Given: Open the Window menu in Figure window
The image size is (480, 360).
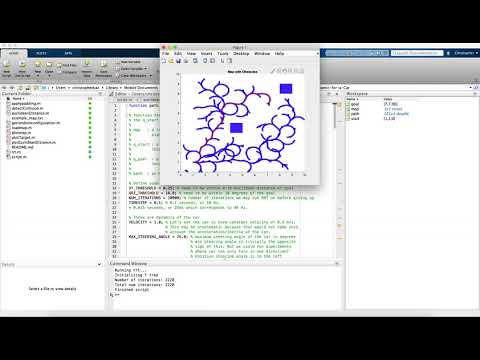Looking at the screenshot, I should coord(262,53).
